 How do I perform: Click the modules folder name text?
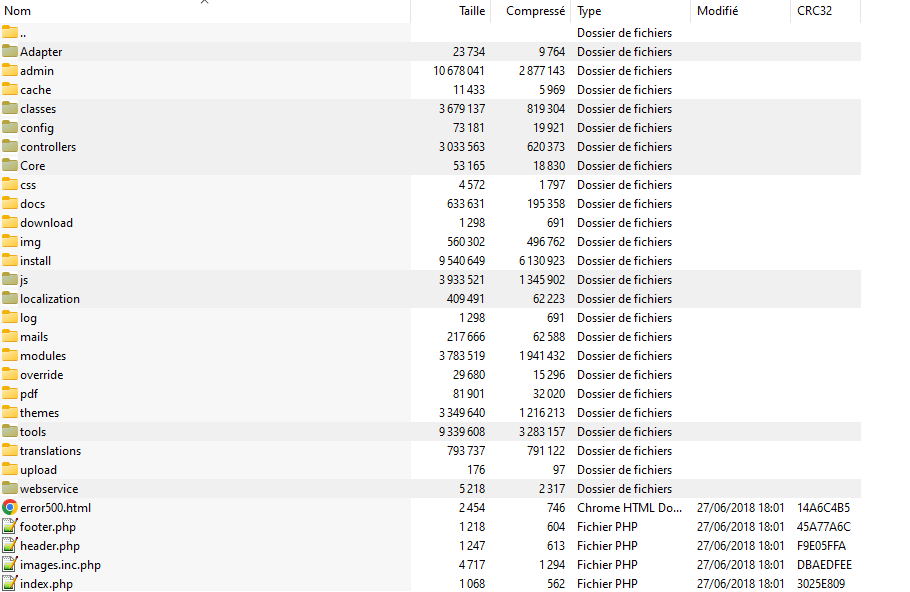pyautogui.click(x=43, y=356)
